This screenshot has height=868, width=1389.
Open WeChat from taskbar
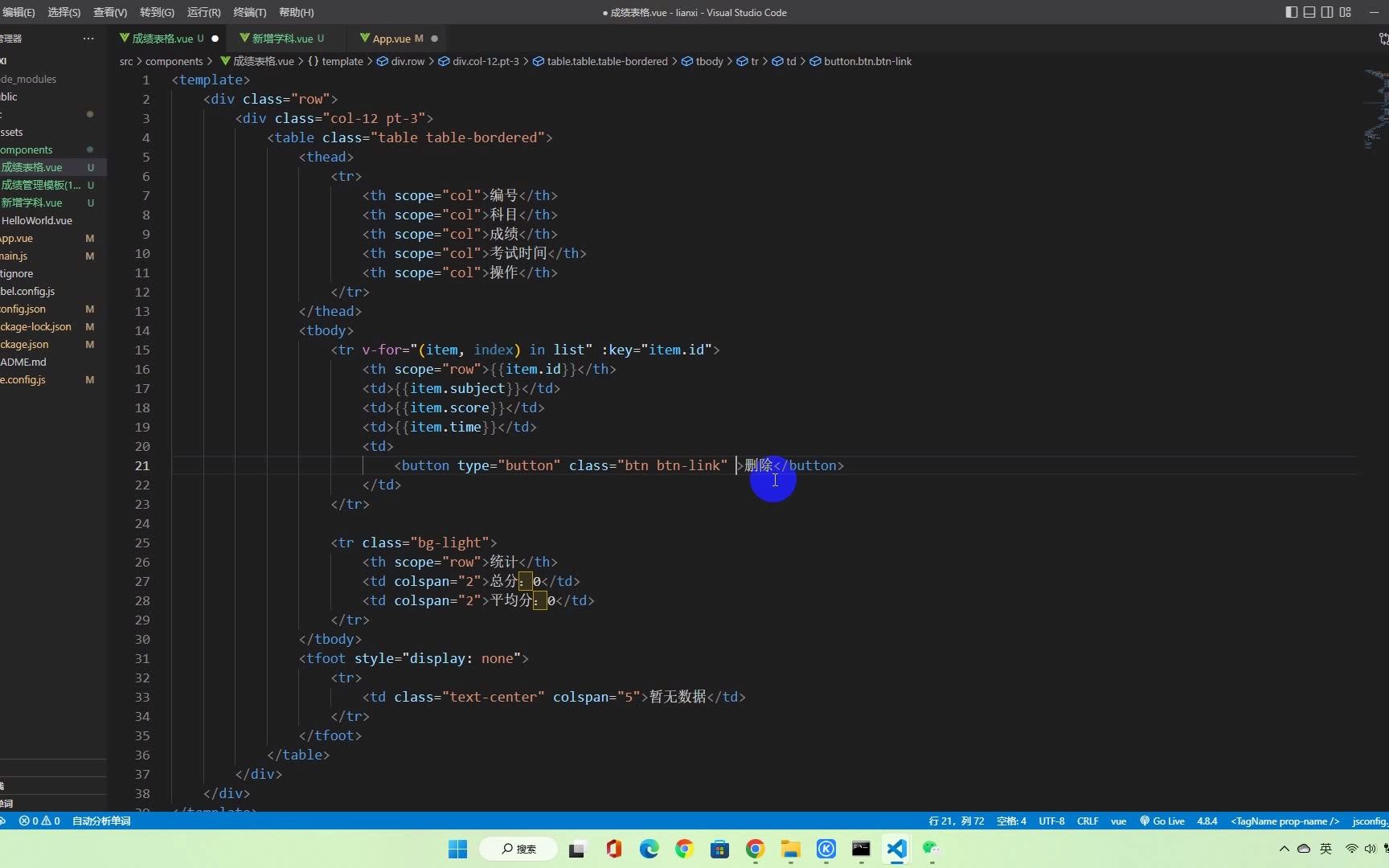click(x=931, y=849)
